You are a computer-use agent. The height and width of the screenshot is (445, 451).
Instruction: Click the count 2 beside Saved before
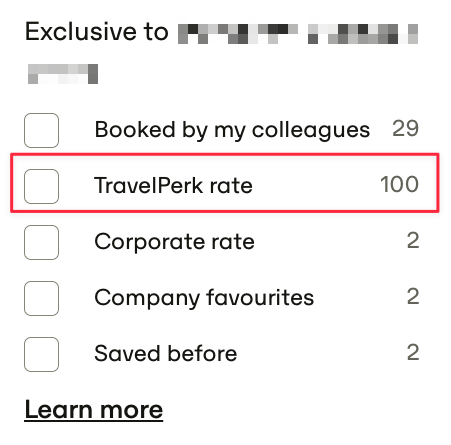tap(413, 352)
